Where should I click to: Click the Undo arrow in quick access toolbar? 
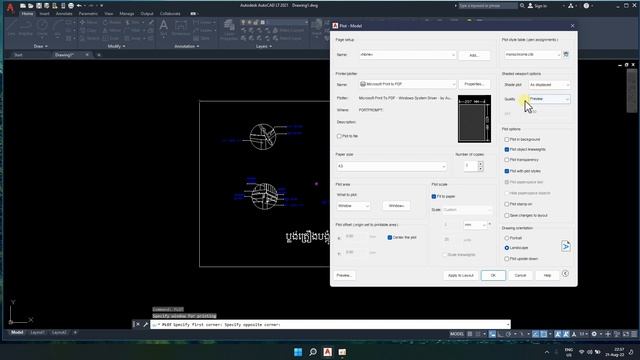click(x=80, y=6)
